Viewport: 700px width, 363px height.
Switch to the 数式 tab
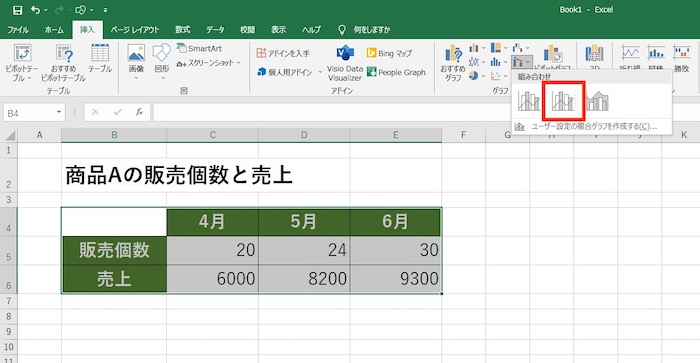click(183, 30)
